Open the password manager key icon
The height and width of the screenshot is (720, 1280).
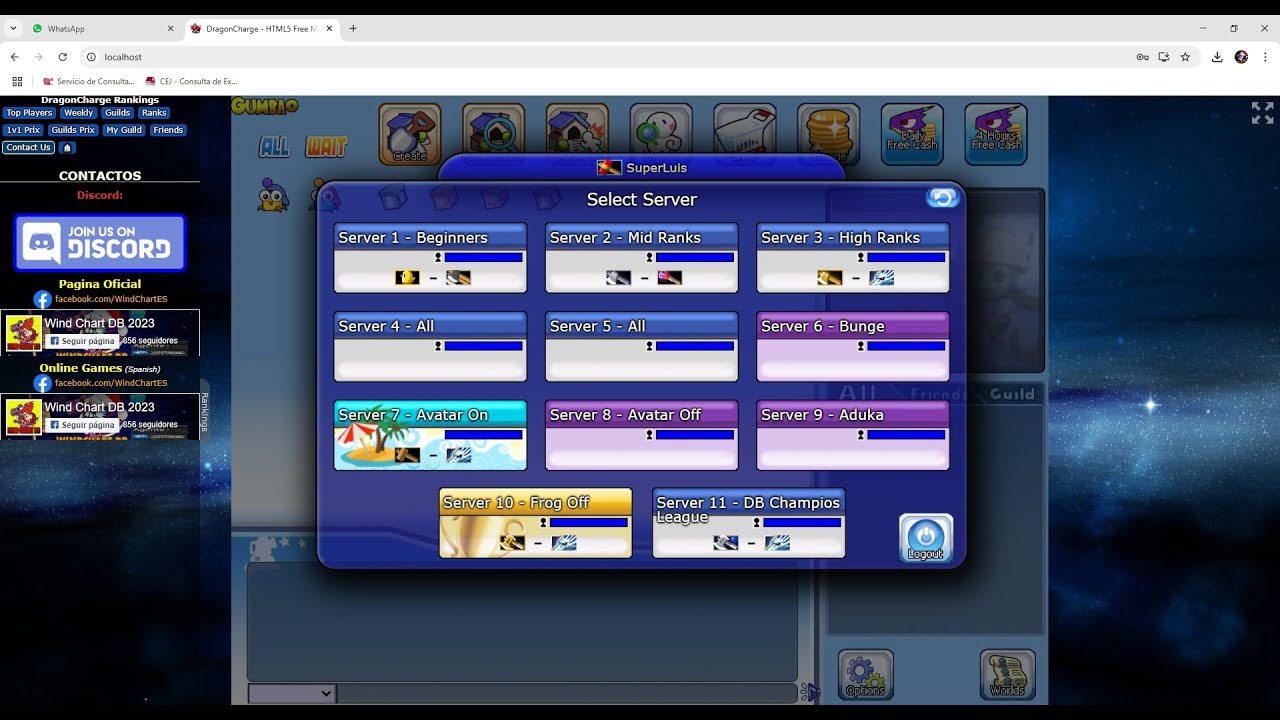point(1142,57)
